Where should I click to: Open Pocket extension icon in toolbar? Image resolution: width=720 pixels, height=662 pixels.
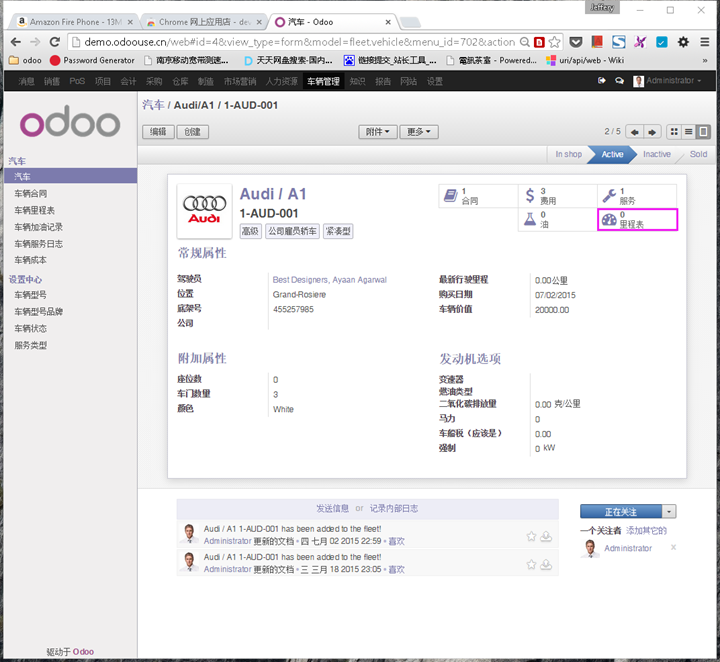pos(576,42)
